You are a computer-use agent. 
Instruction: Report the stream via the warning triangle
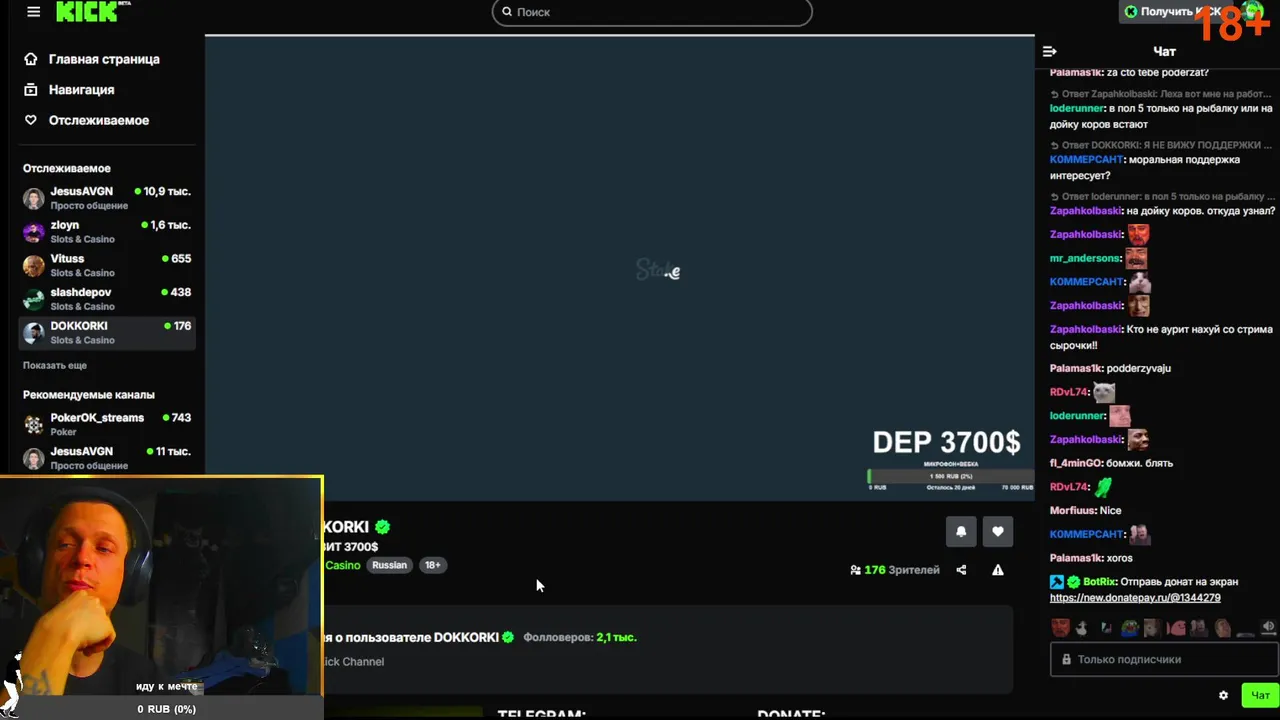(x=997, y=570)
